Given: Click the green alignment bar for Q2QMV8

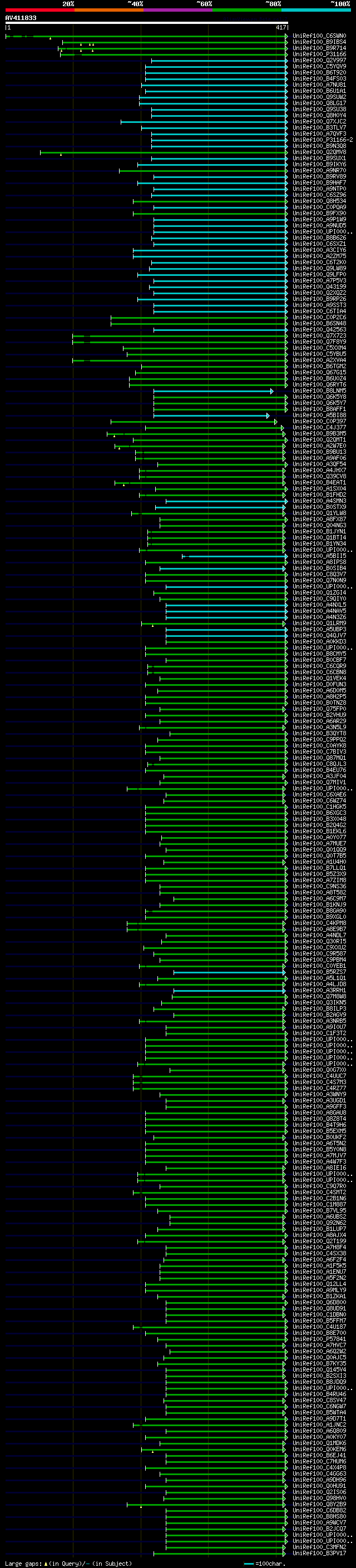Looking at the screenshot, I should coord(164,152).
